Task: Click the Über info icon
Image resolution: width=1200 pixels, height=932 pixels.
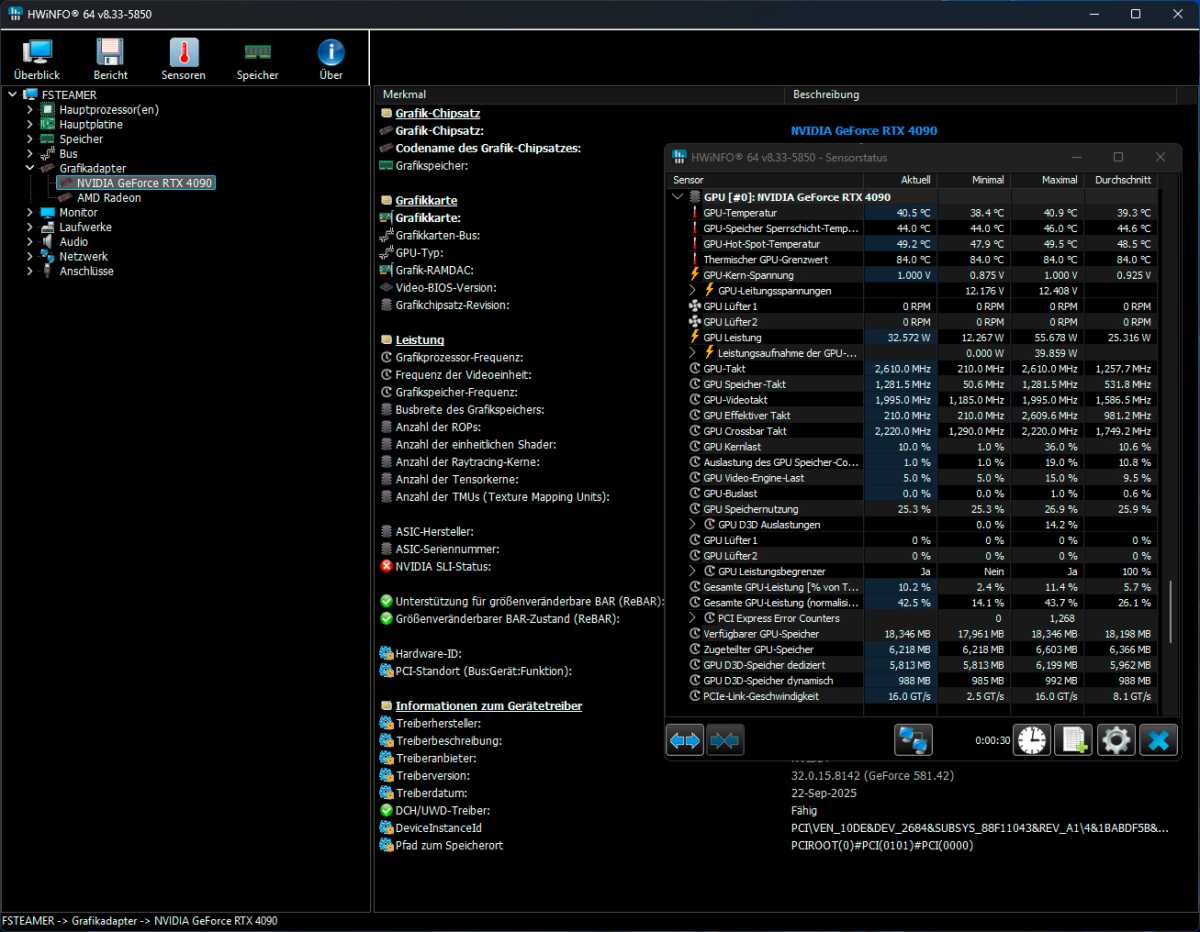Action: point(331,59)
